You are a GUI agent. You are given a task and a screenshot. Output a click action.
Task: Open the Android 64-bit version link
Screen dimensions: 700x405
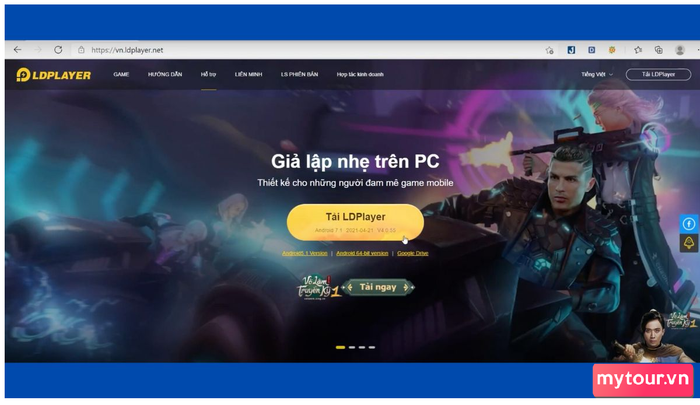[362, 253]
